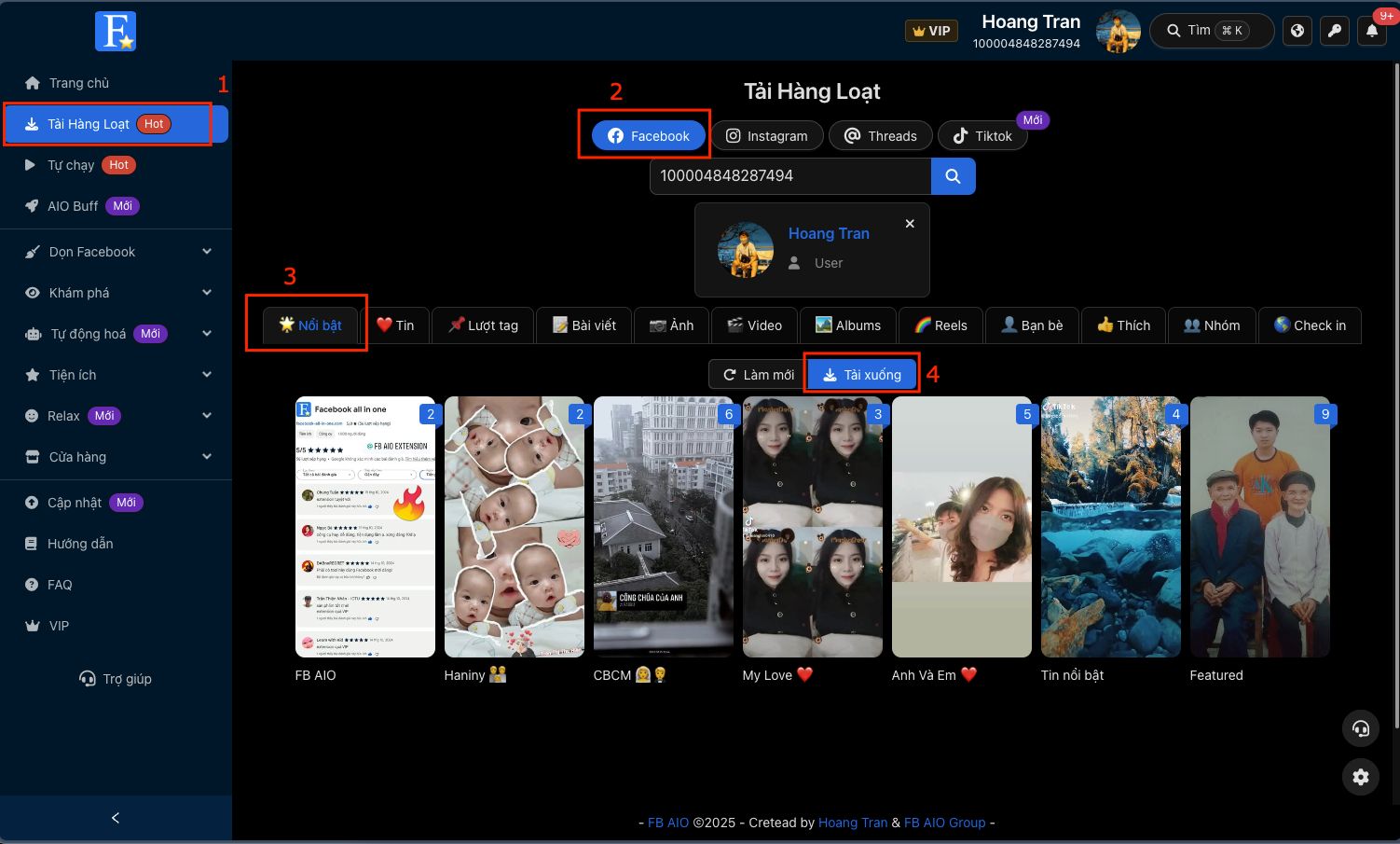Open Cập nhật in sidebar
The height and width of the screenshot is (844, 1400).
click(x=116, y=503)
